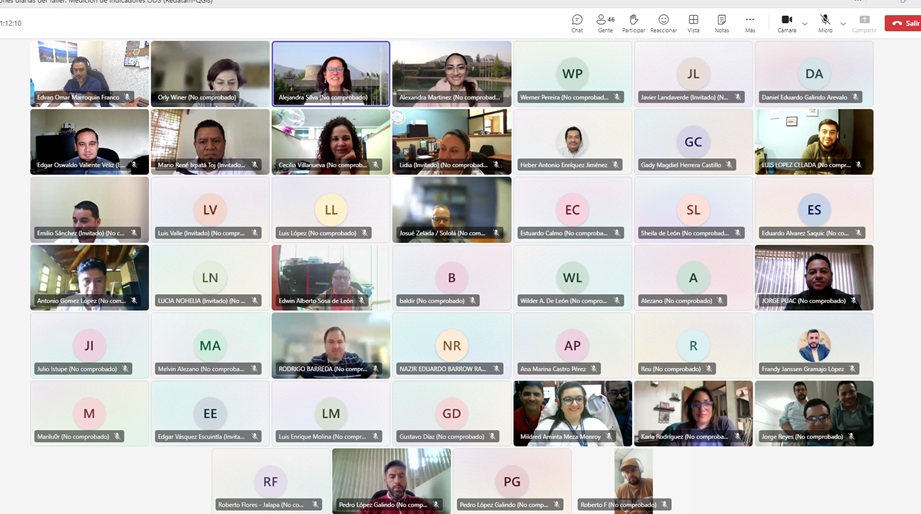Show the Gente participants list
Screen dimensions: 921x514
(605, 22)
